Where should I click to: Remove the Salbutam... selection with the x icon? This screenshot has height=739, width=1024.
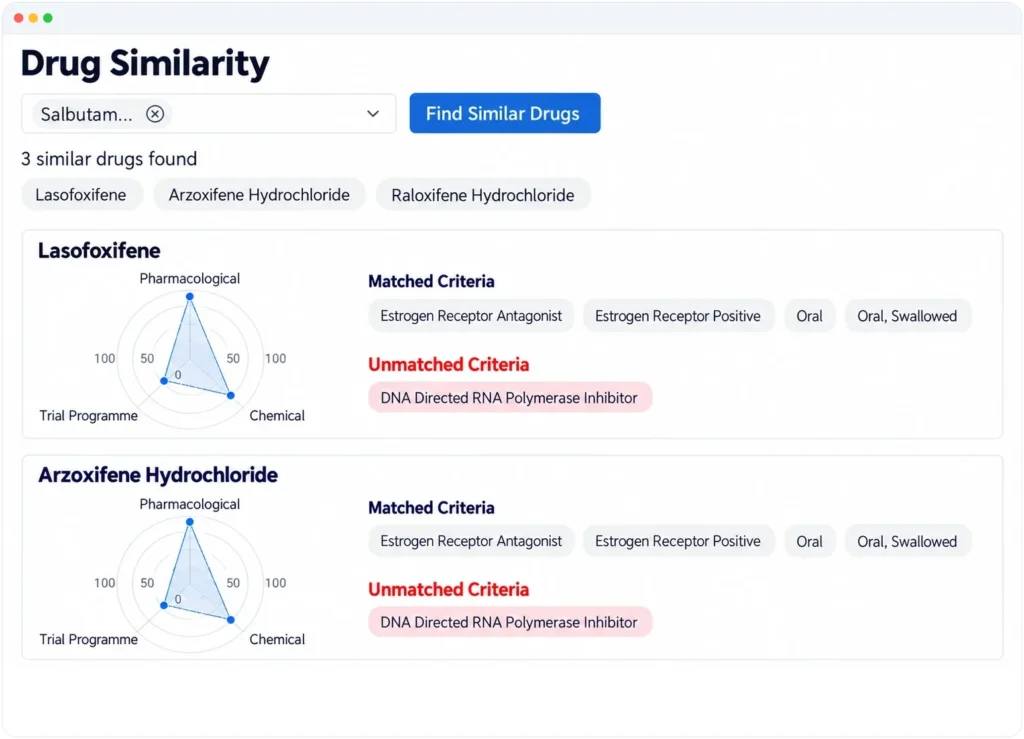[155, 114]
